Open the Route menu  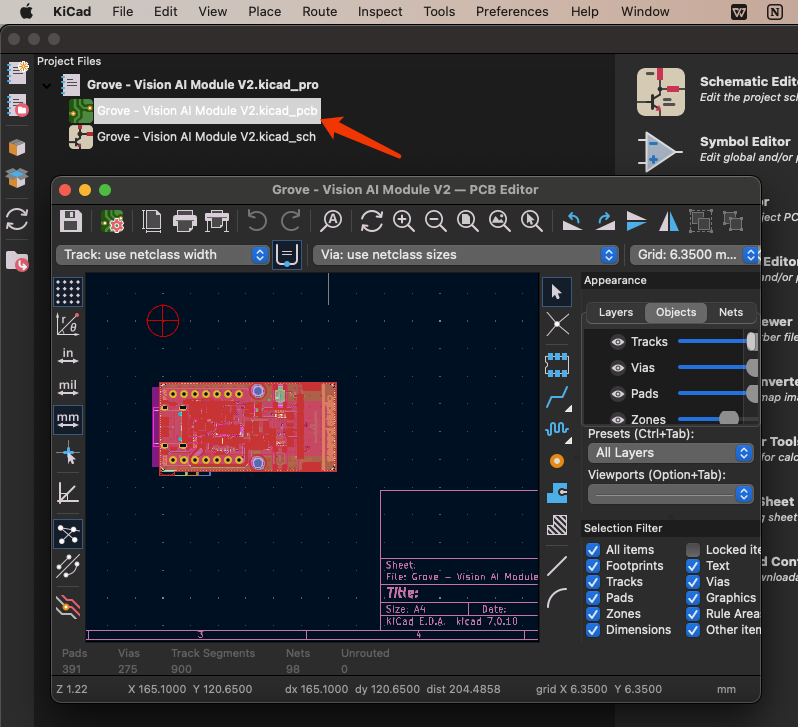coord(320,11)
